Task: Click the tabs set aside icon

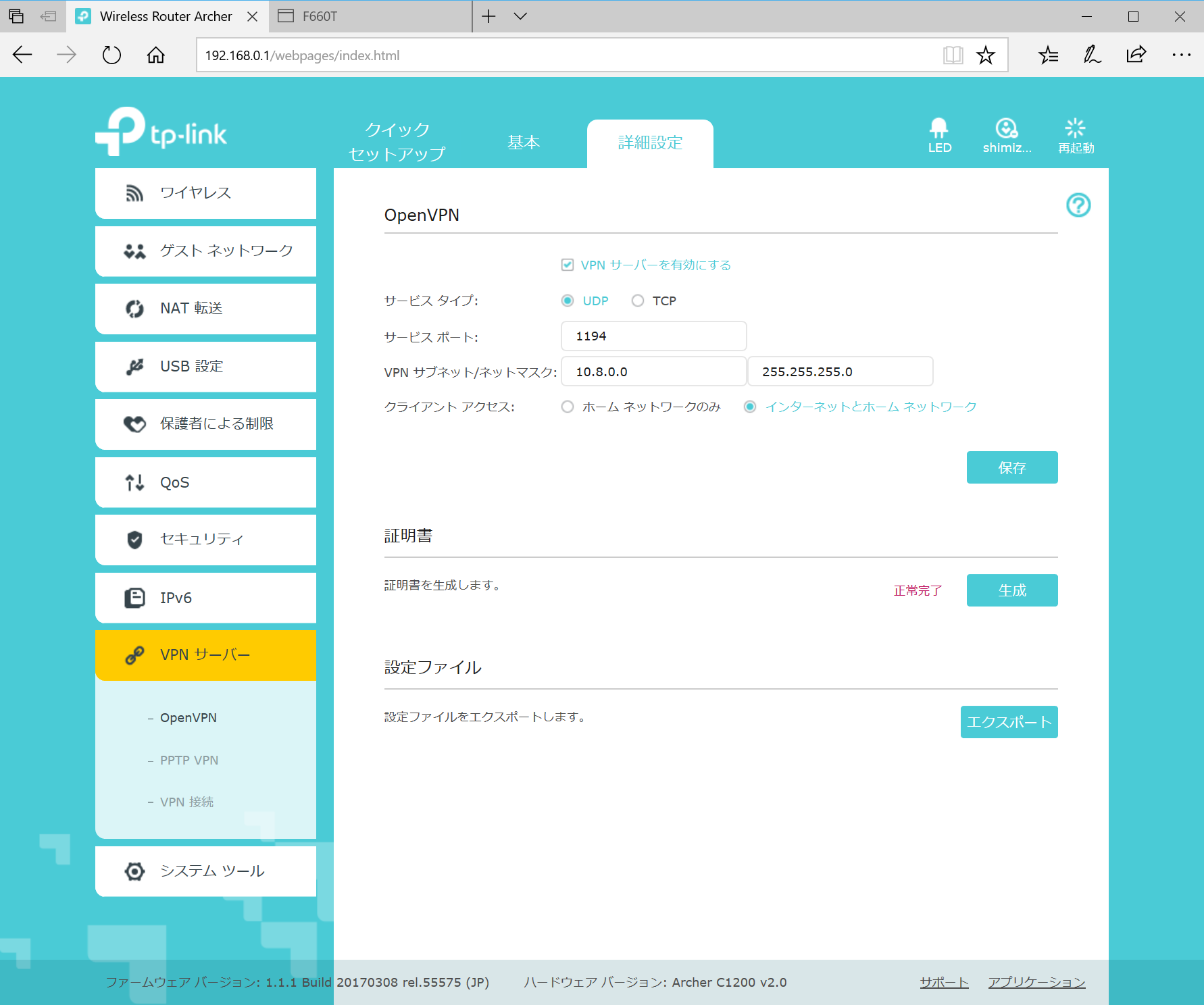Action: (x=16, y=16)
